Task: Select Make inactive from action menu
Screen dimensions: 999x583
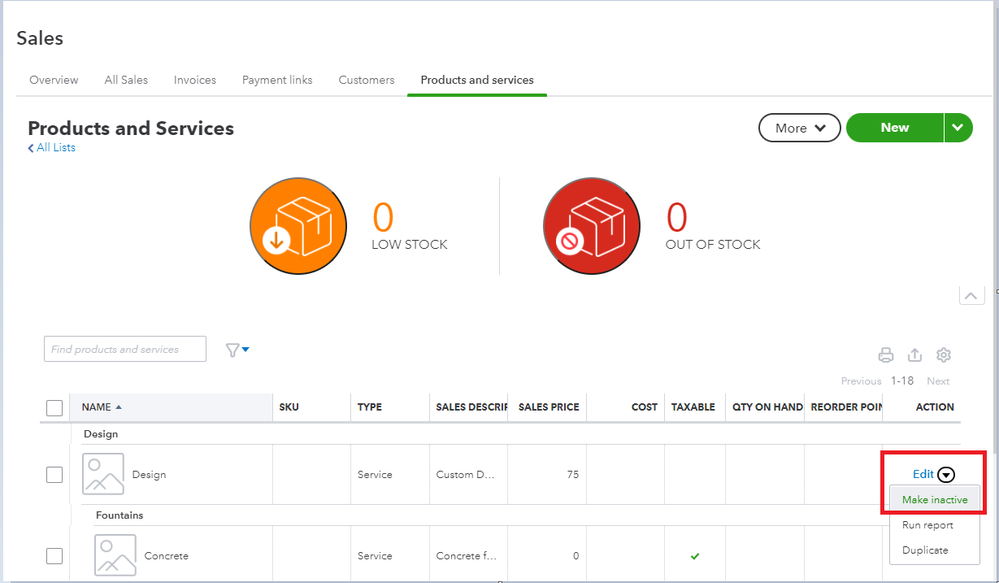Action: pos(934,500)
